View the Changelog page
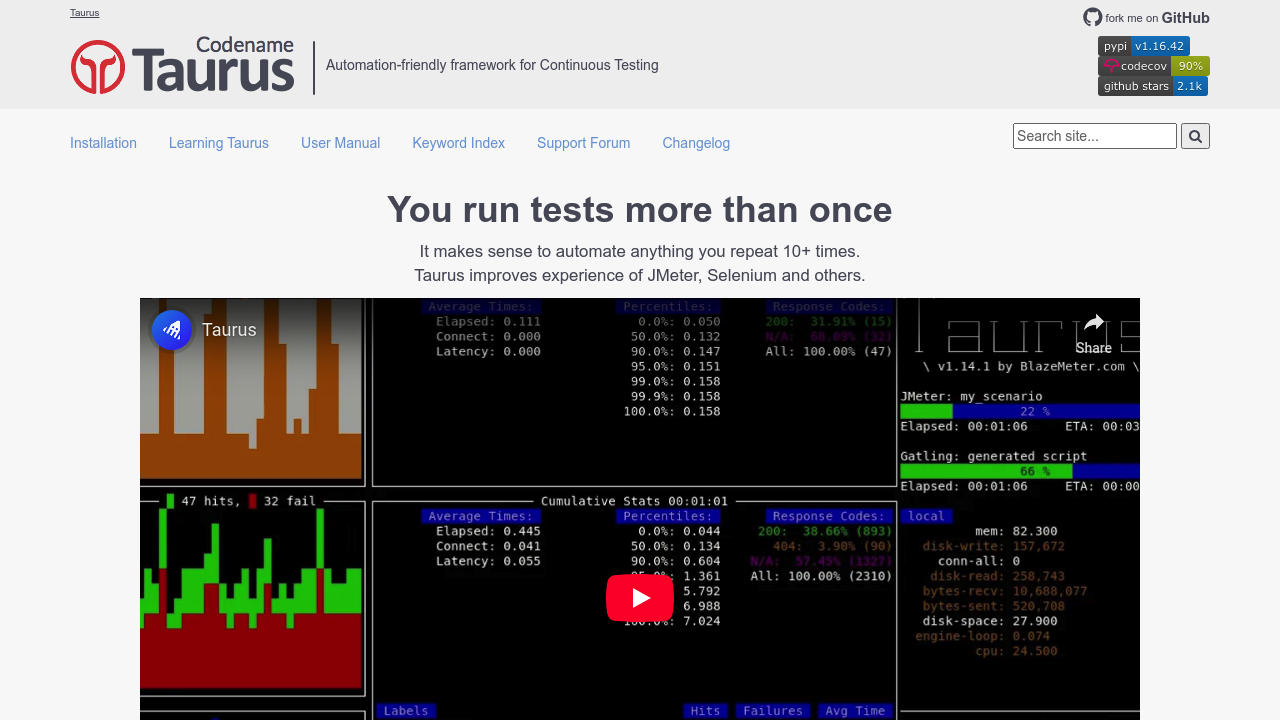Viewport: 1280px width, 720px height. [696, 143]
